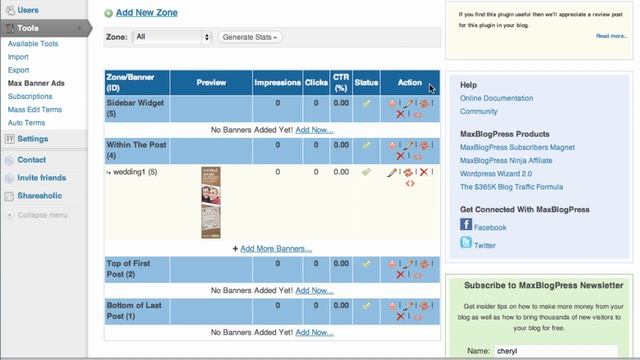Screen dimensions: 640x360
Task: Delete the wedding1 banner with red X
Action: 424,172
